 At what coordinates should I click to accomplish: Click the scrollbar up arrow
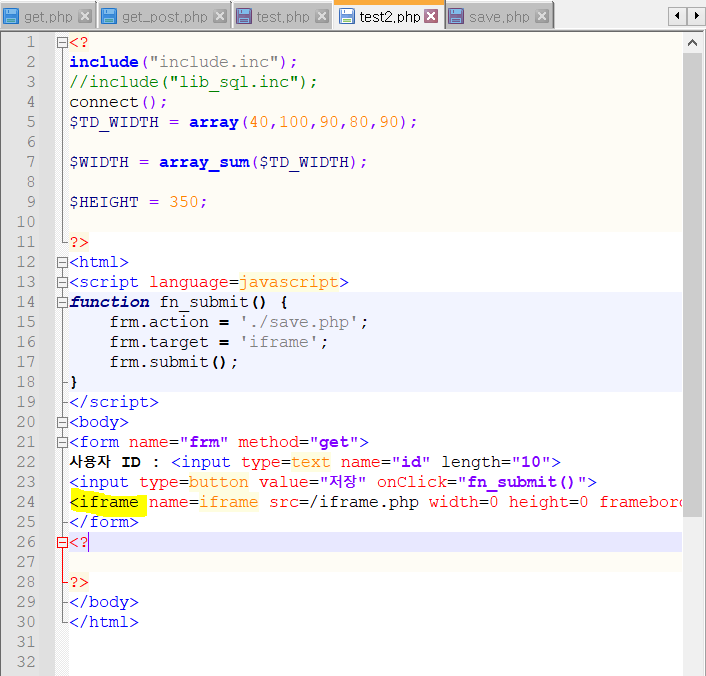[x=692, y=43]
